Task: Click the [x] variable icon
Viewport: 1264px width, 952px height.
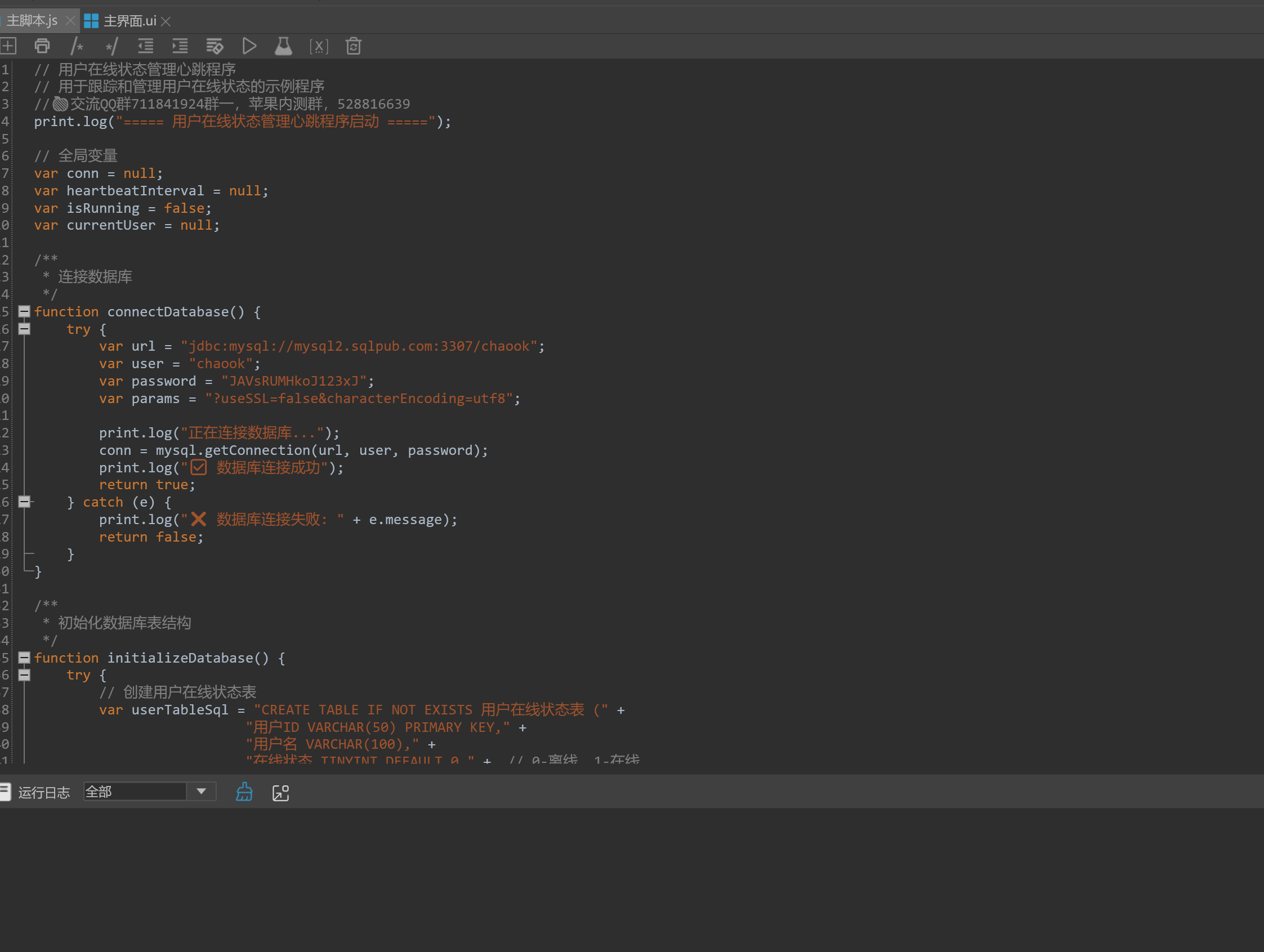Action: (318, 46)
